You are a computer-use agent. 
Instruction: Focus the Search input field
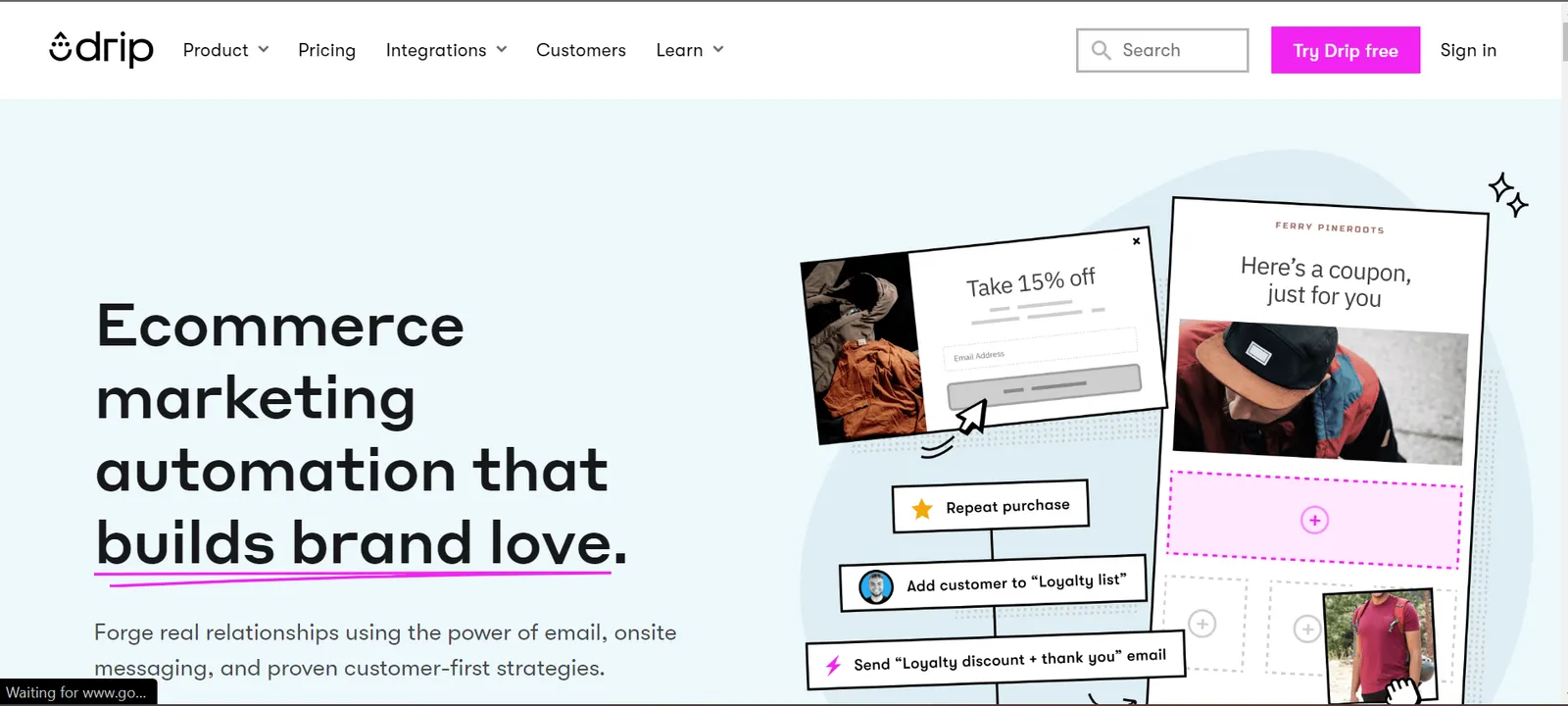1162,50
